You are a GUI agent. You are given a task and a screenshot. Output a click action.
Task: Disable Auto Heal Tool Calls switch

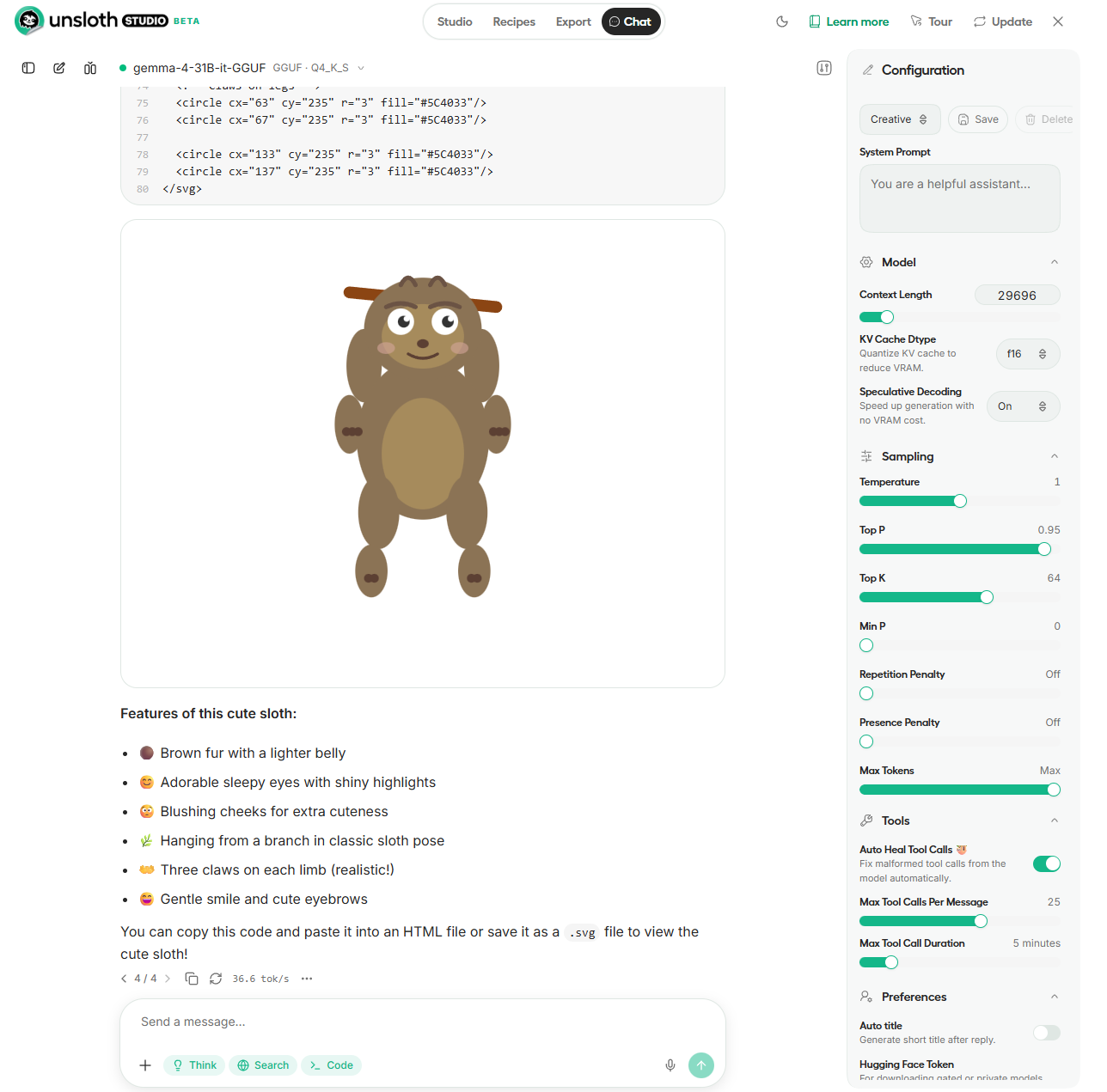point(1046,863)
